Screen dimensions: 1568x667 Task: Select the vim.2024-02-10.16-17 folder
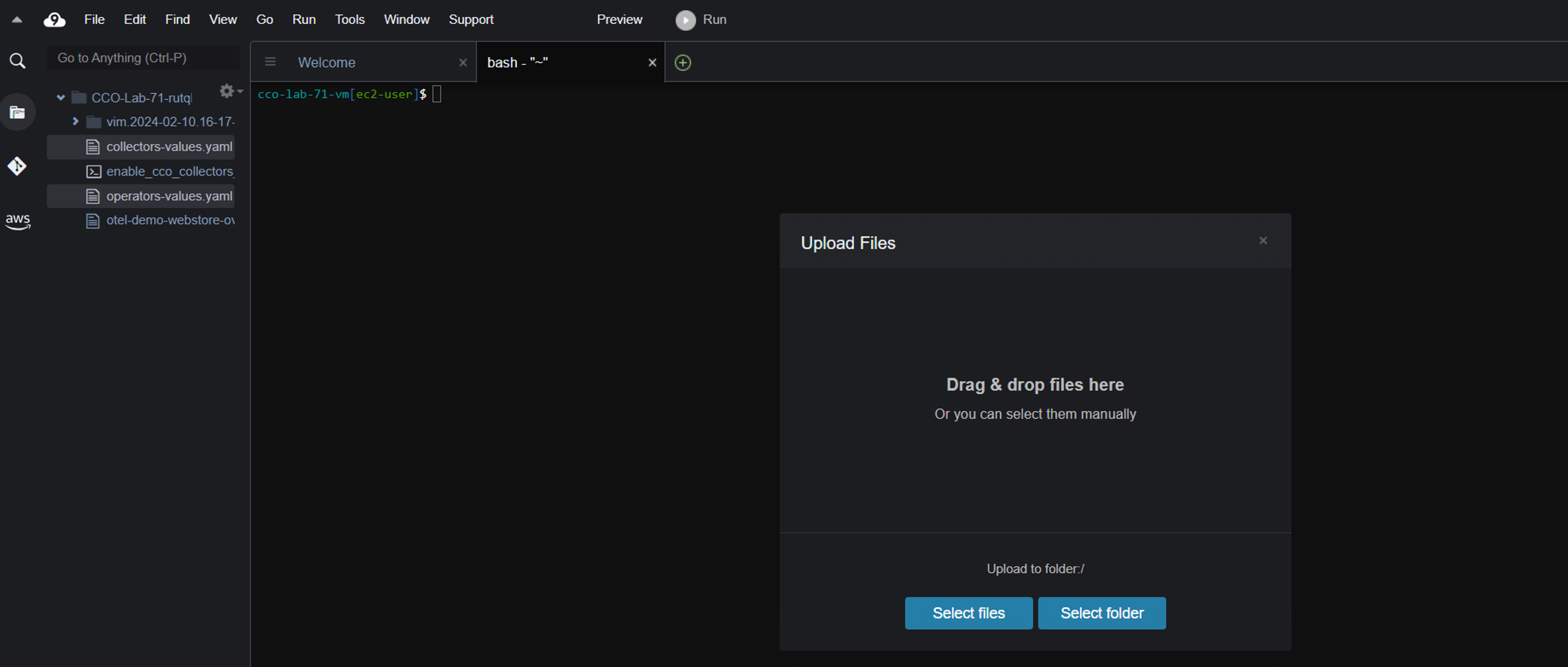[170, 121]
